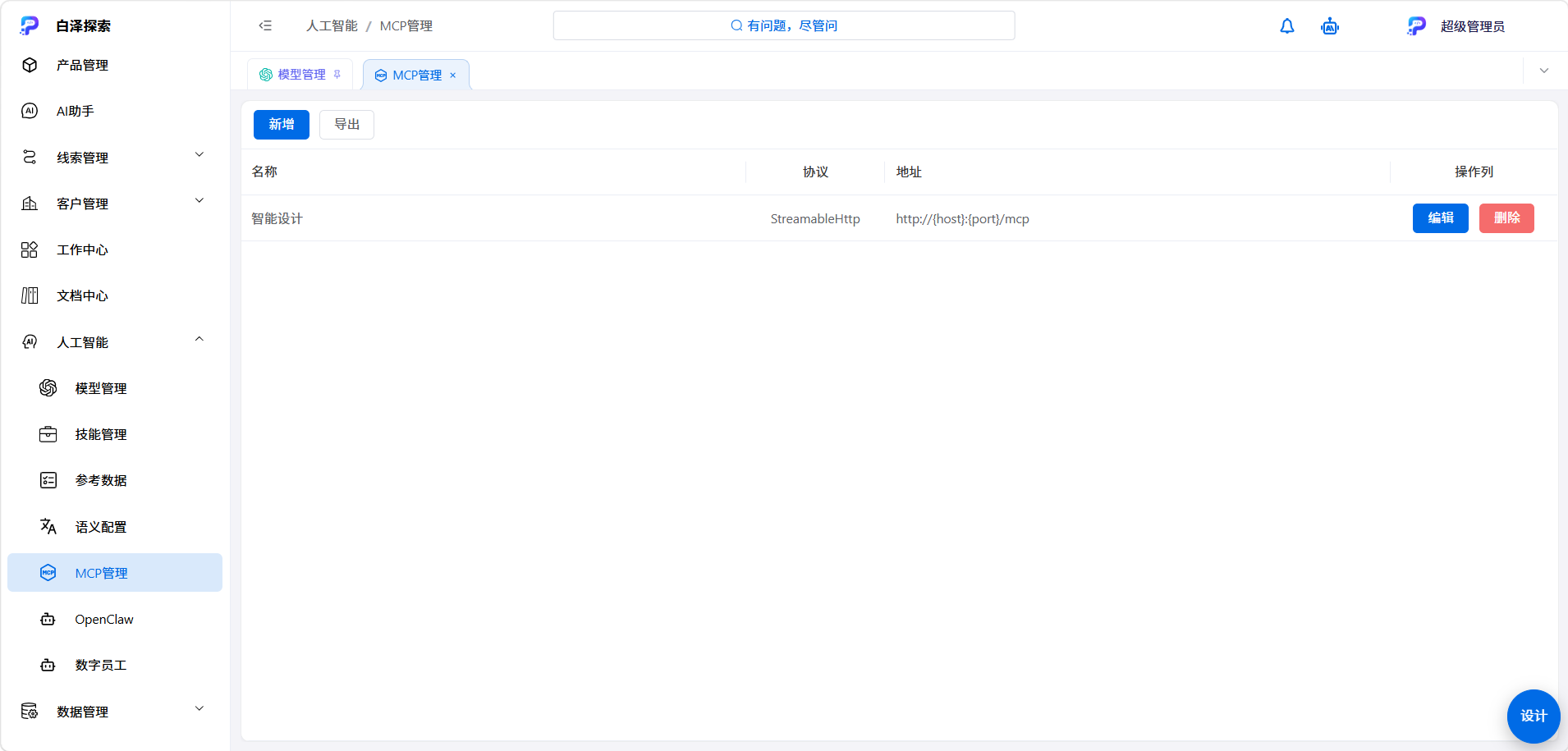
Task: Click 人工智能 breadcrumb link
Action: 332,25
